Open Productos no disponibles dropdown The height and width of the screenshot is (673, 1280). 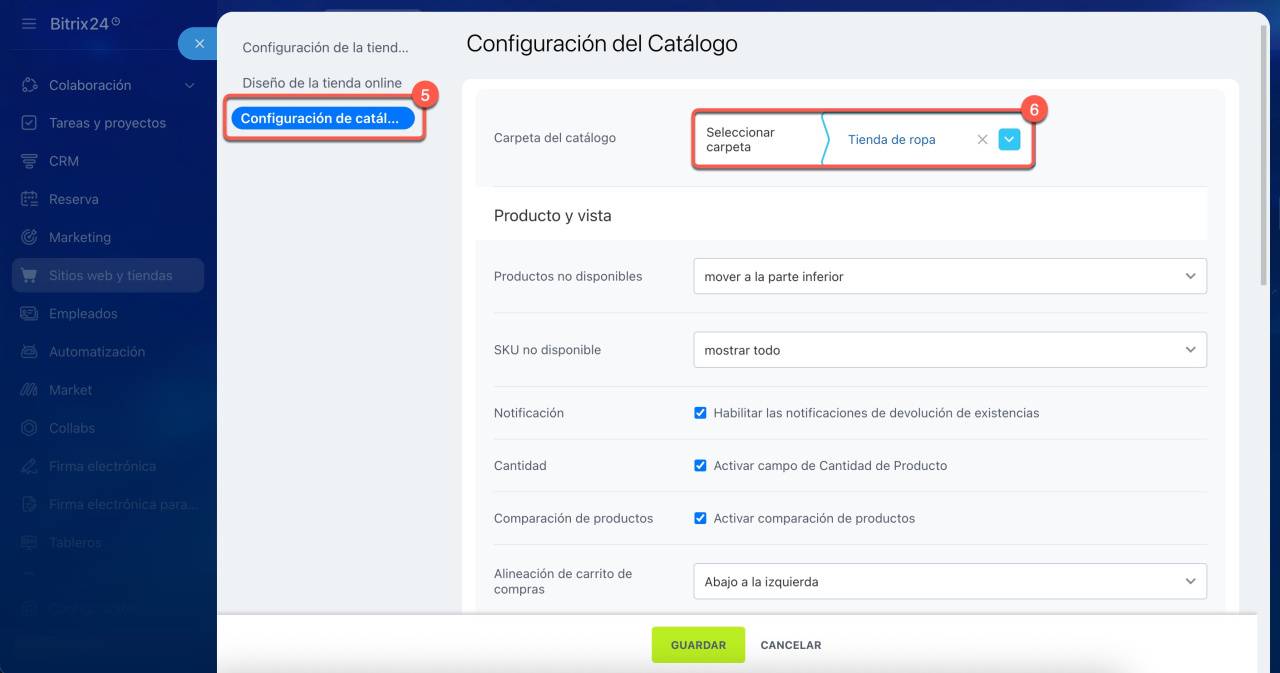pos(949,277)
